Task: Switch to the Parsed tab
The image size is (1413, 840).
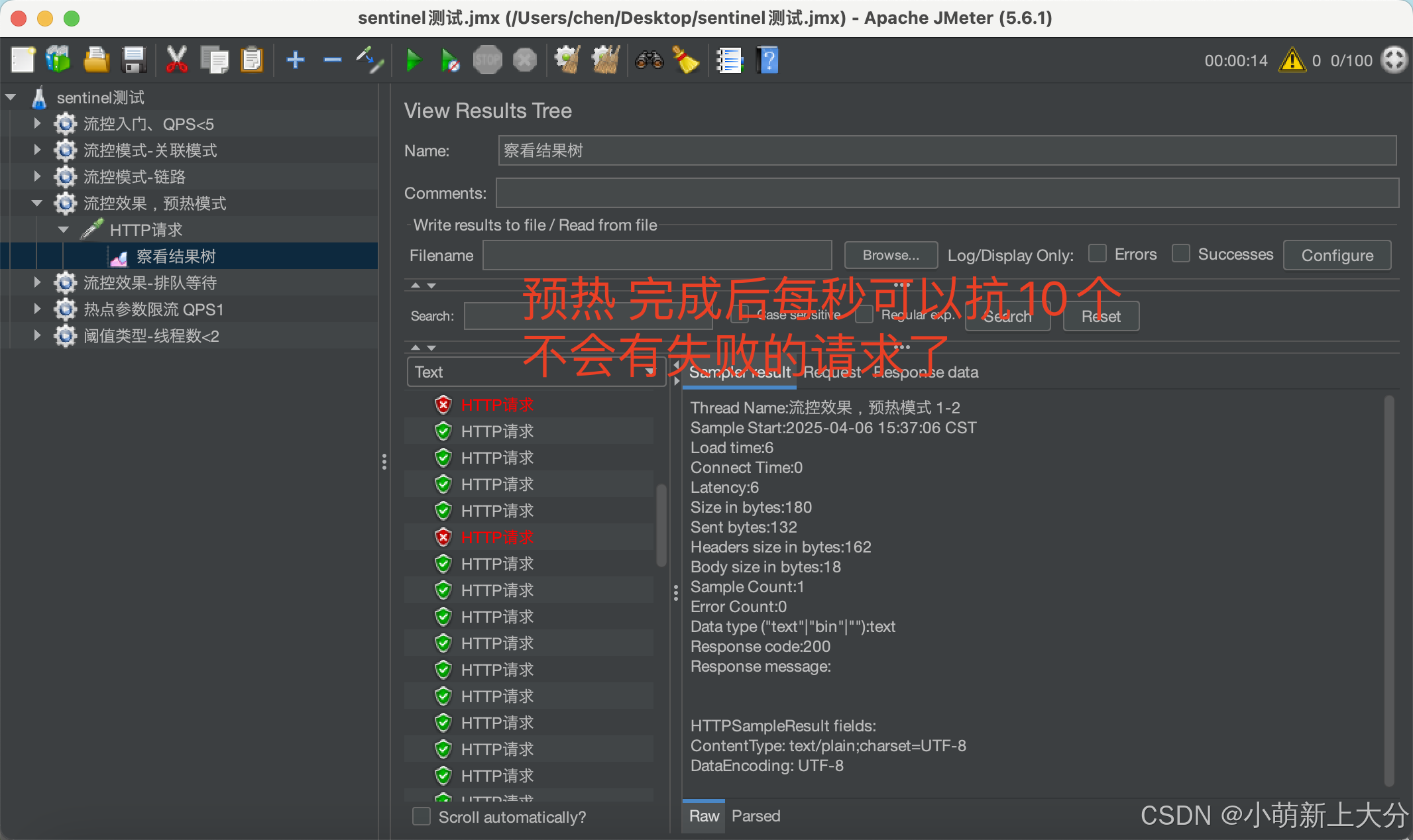Action: coord(756,816)
